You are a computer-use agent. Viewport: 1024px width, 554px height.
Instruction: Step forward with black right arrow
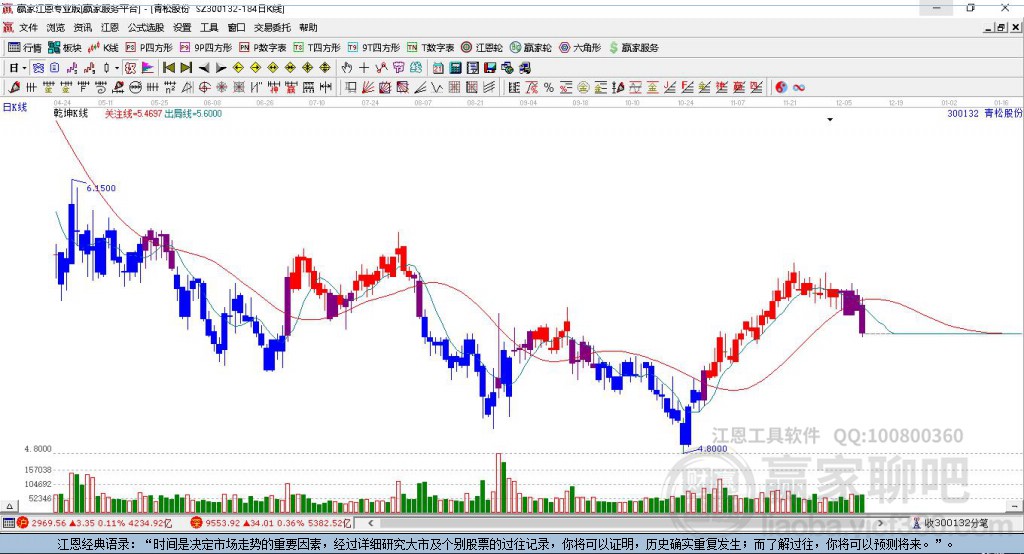point(221,68)
